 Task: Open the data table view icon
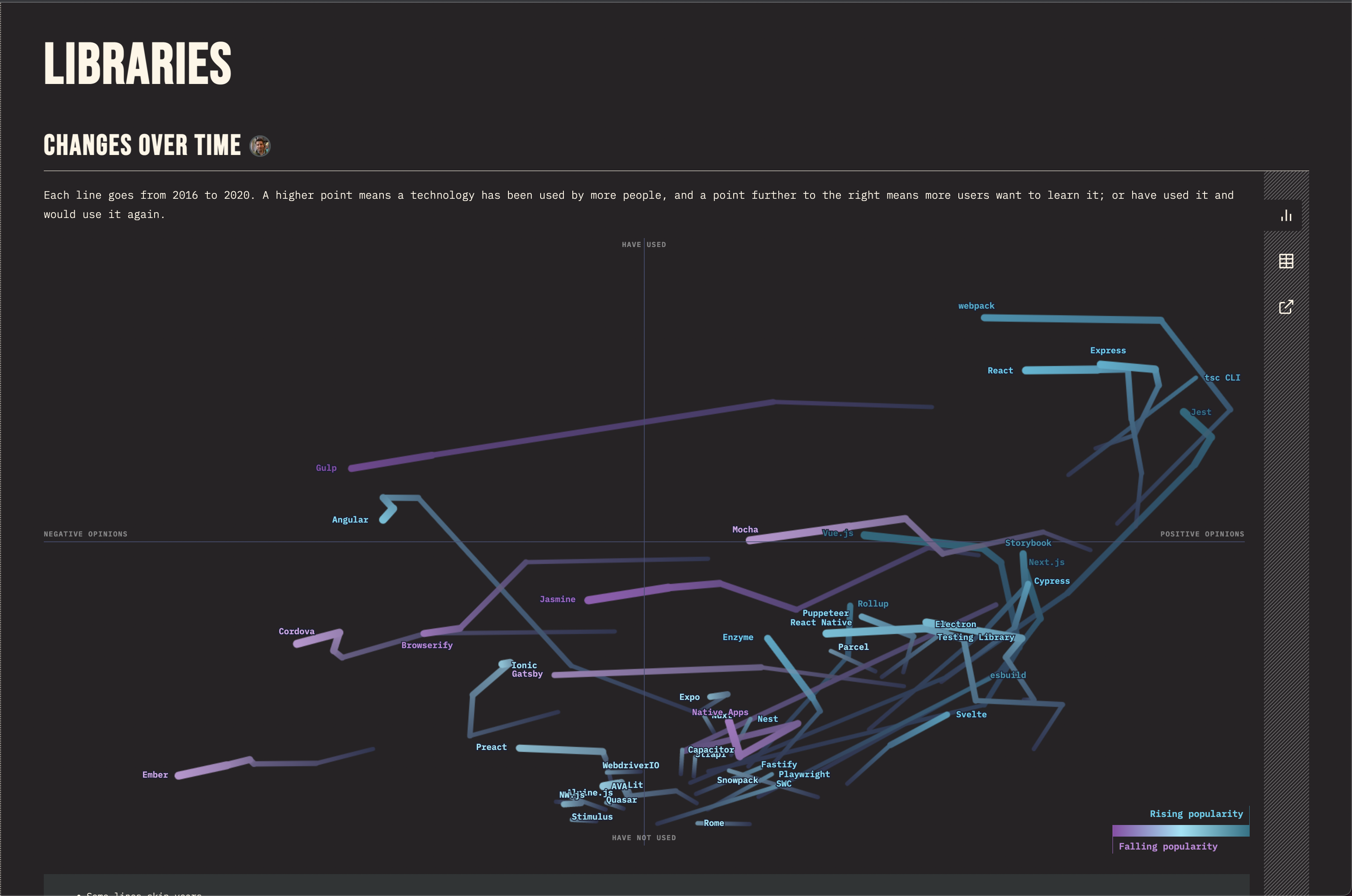pyautogui.click(x=1286, y=261)
